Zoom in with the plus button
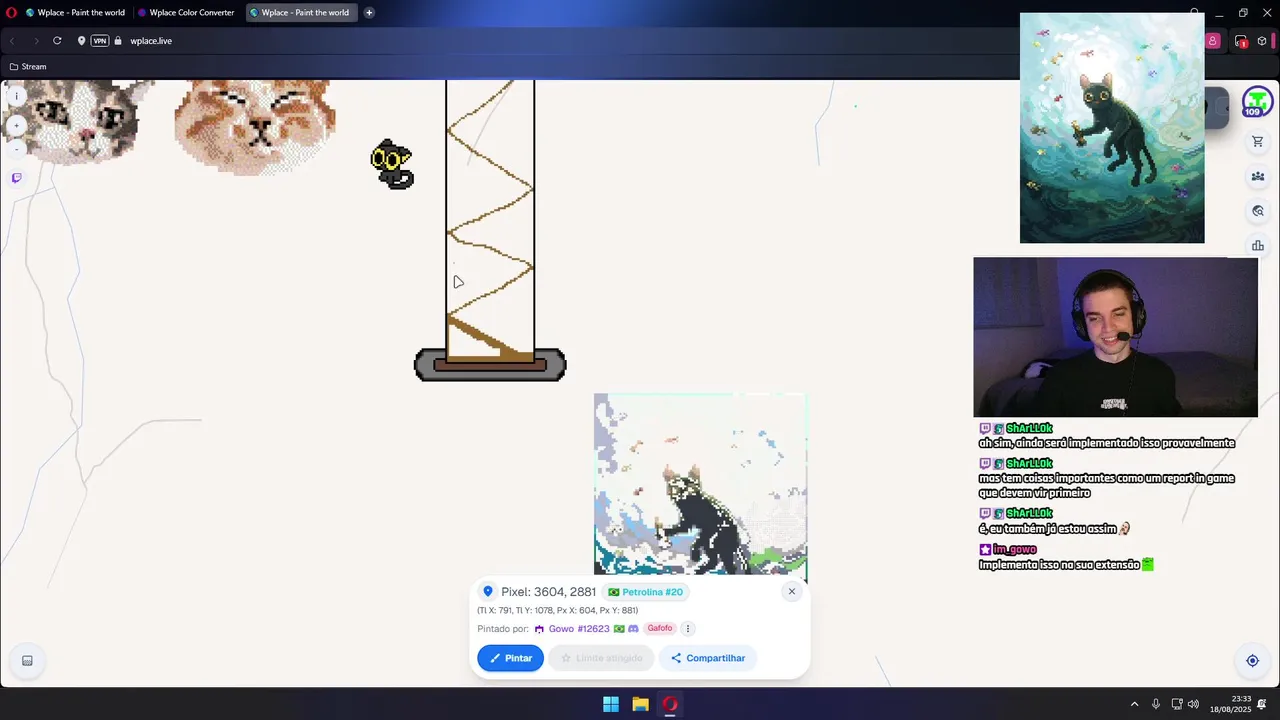 (16, 125)
